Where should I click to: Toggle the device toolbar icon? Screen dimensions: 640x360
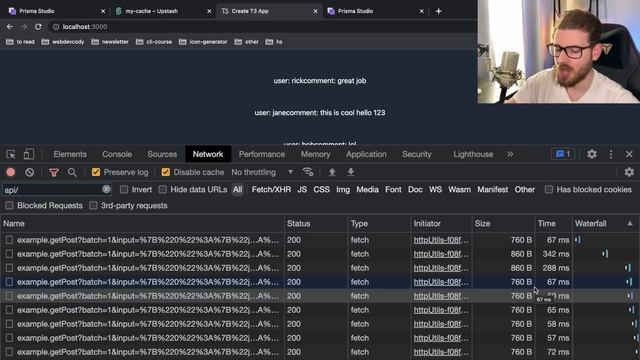pyautogui.click(x=29, y=154)
